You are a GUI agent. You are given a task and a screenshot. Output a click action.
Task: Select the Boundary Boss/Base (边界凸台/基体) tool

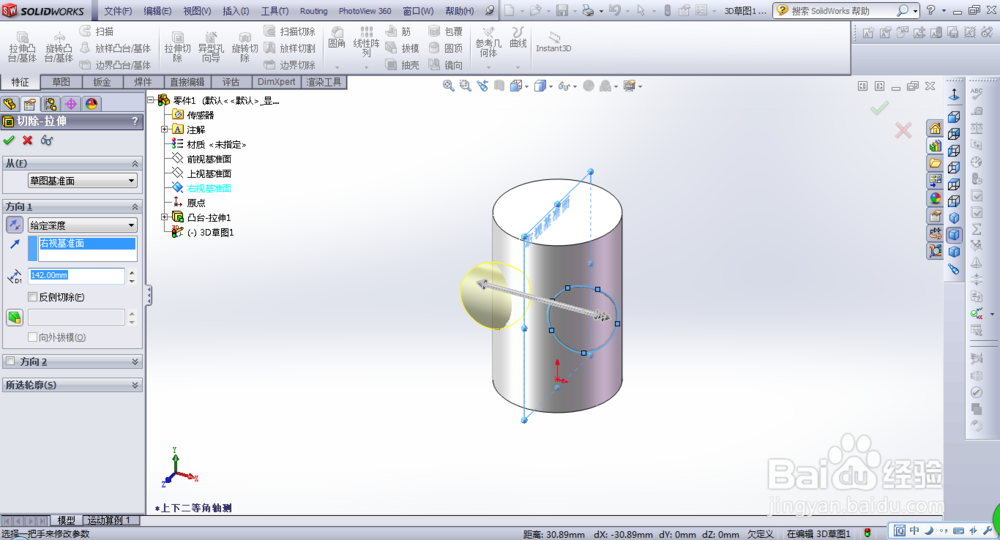pos(115,64)
